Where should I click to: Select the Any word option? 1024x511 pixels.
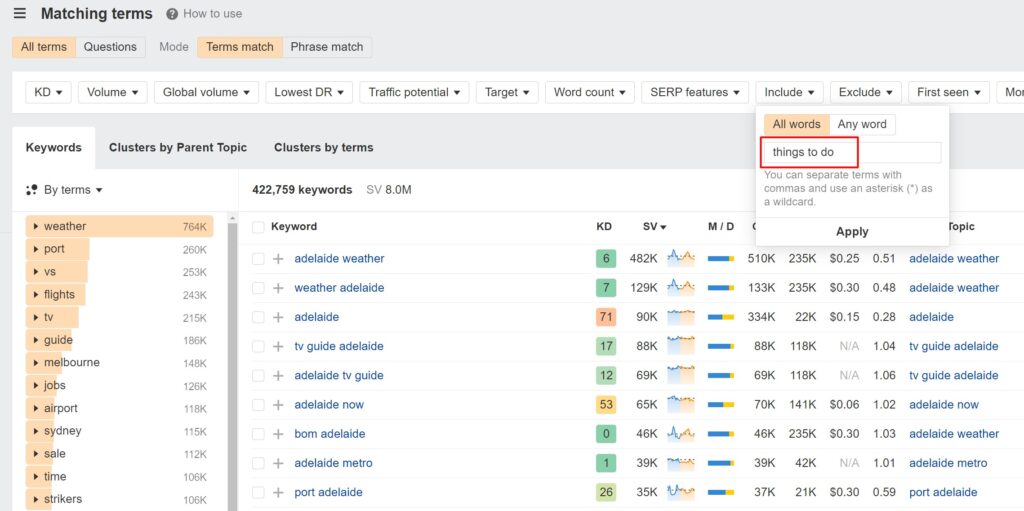pyautogui.click(x=862, y=124)
